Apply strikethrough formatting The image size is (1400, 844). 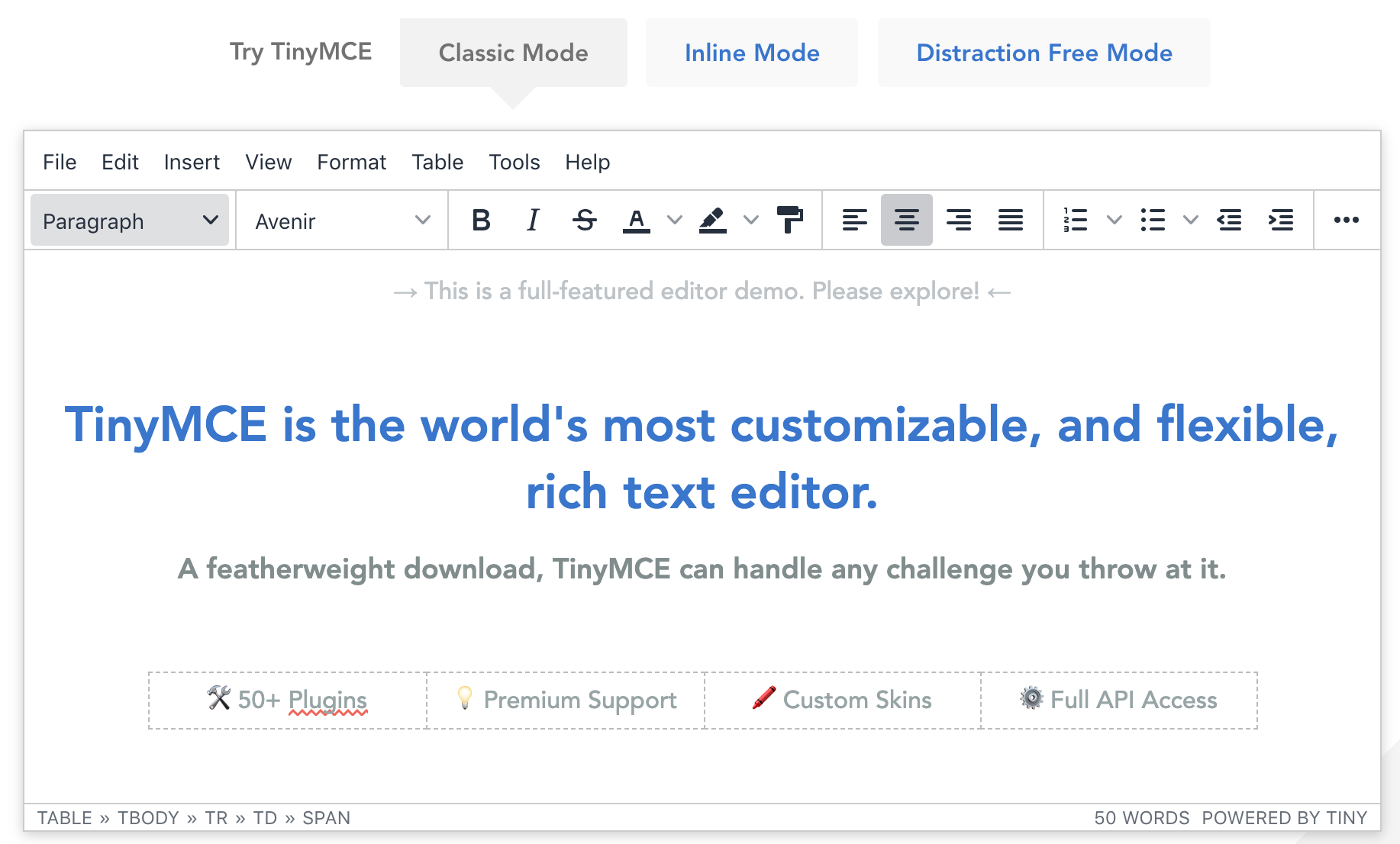click(x=585, y=220)
